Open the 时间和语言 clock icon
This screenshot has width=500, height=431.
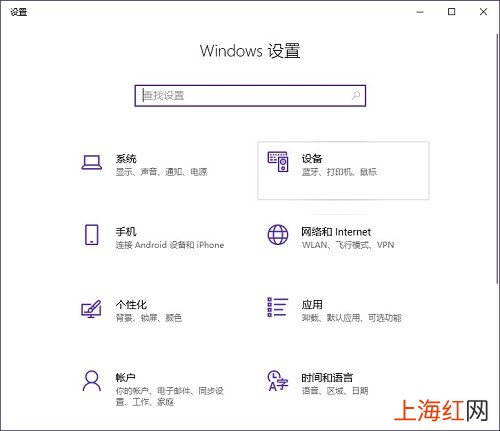point(278,381)
